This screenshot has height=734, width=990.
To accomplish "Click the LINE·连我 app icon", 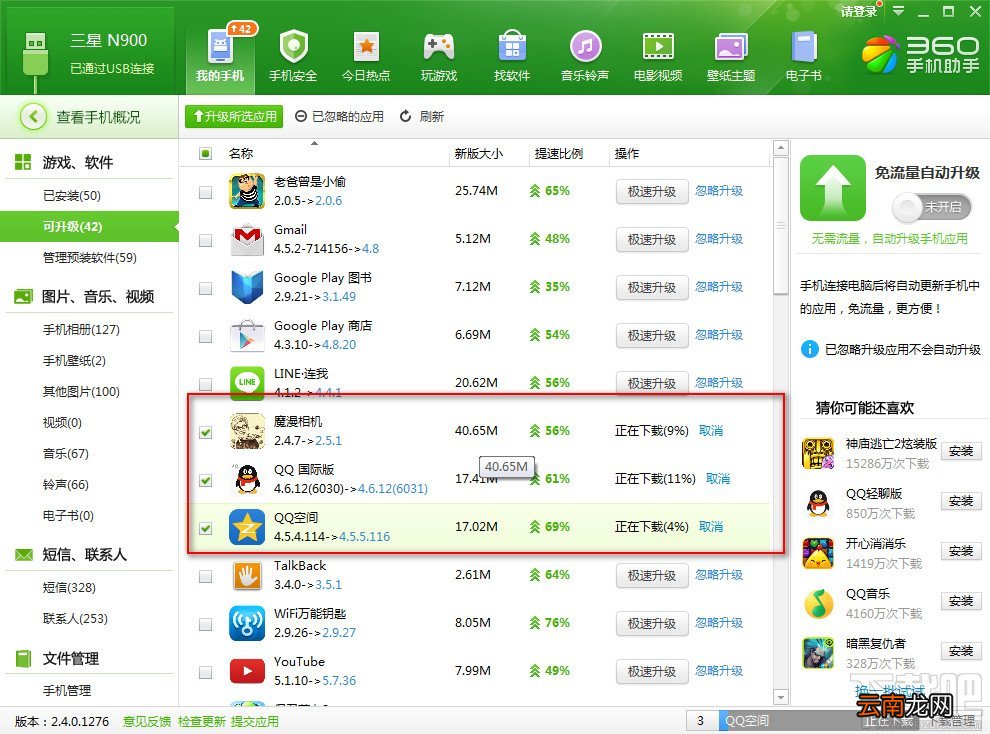I will [x=248, y=383].
